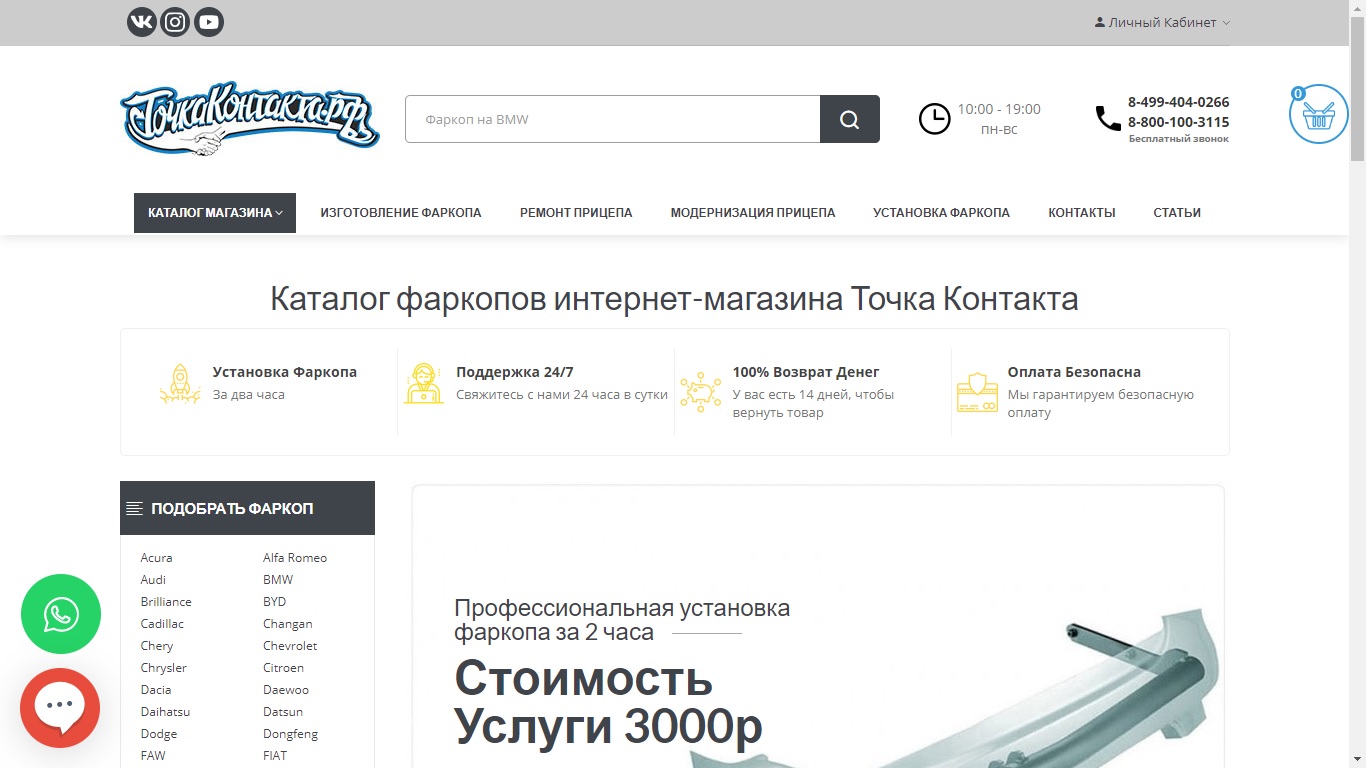Click the search magnifier button
The height and width of the screenshot is (768, 1366).
click(x=850, y=119)
